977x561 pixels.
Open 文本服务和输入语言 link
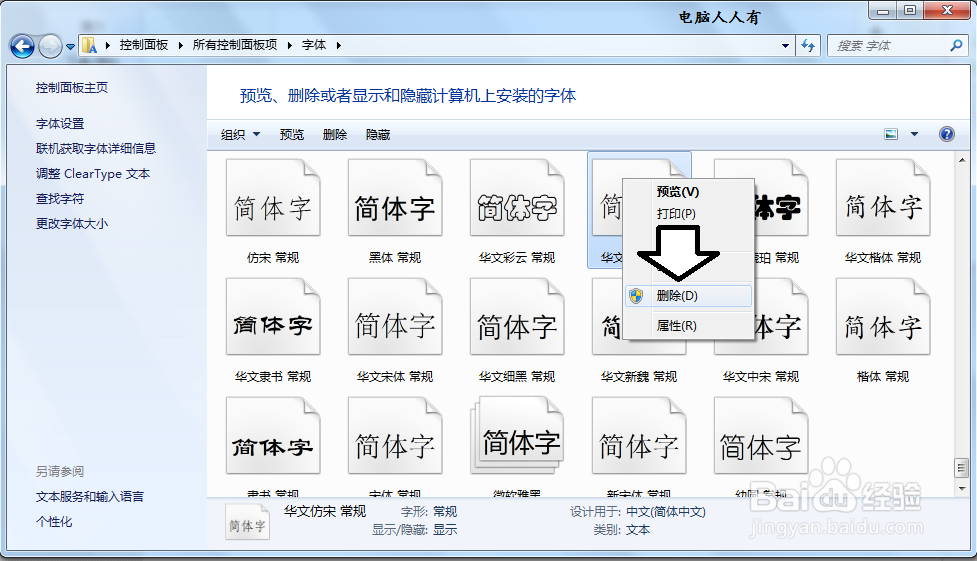(90, 497)
